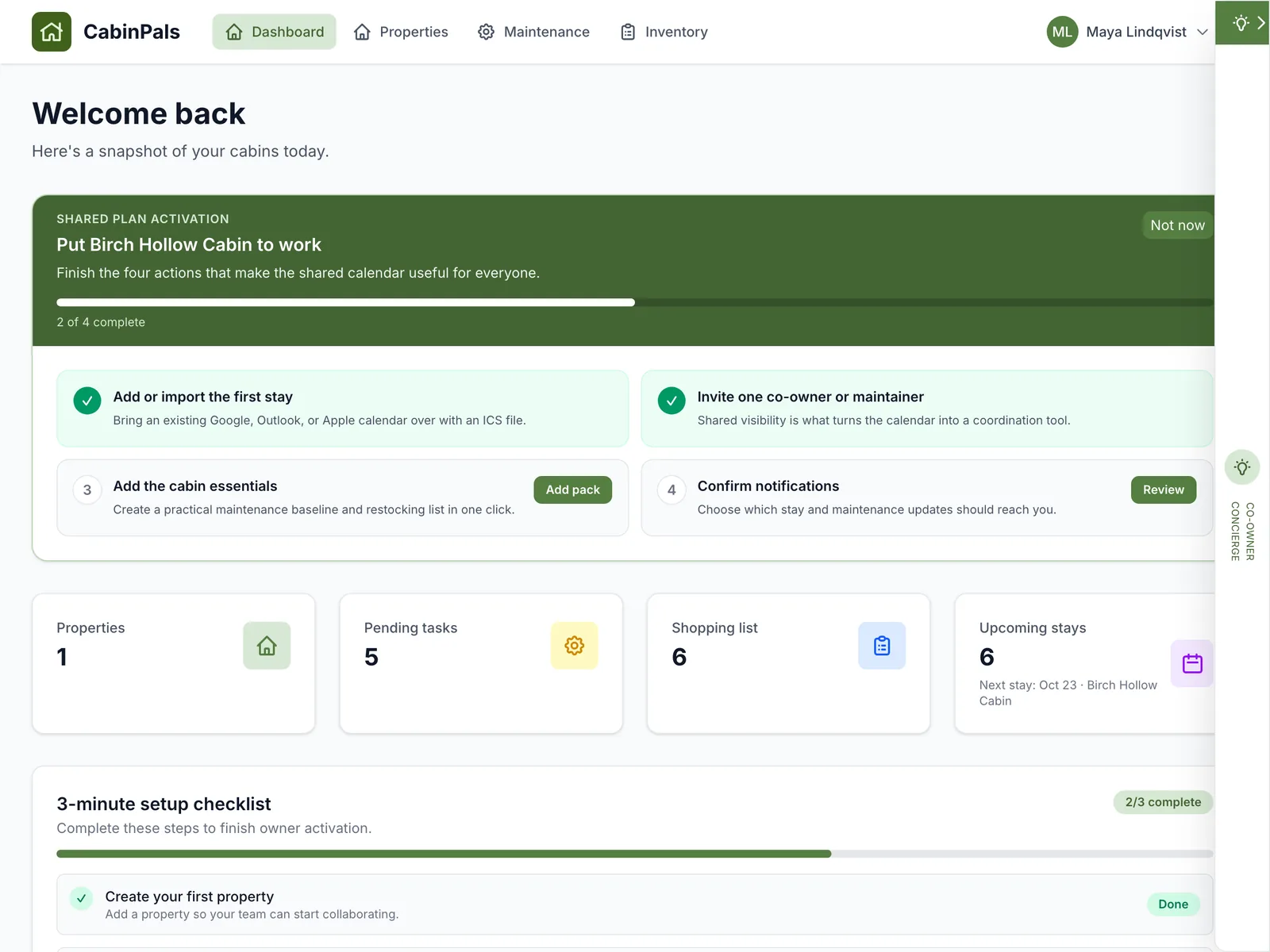Click the Create your first property step title

click(190, 896)
